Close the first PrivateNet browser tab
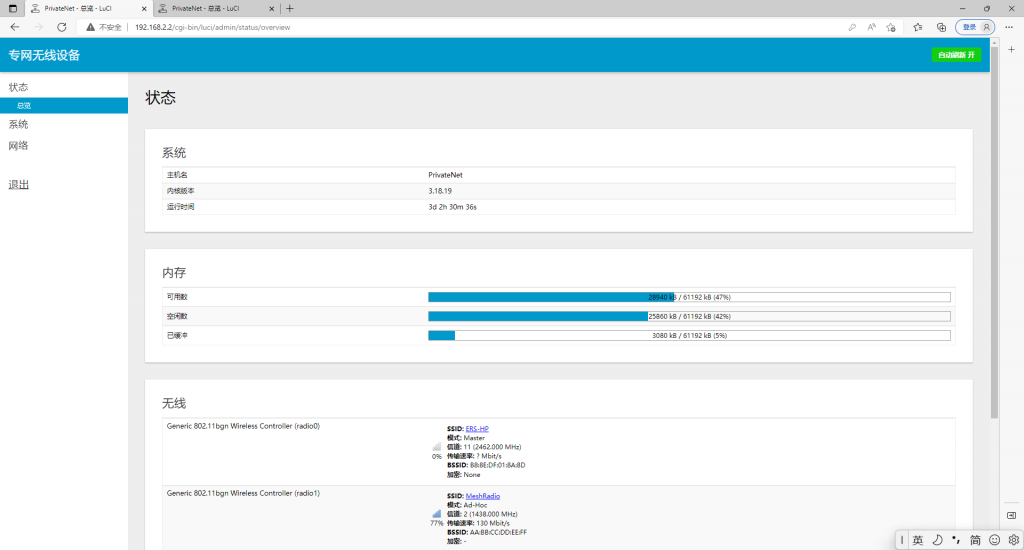Viewport: 1024px width, 550px height. pos(144,8)
